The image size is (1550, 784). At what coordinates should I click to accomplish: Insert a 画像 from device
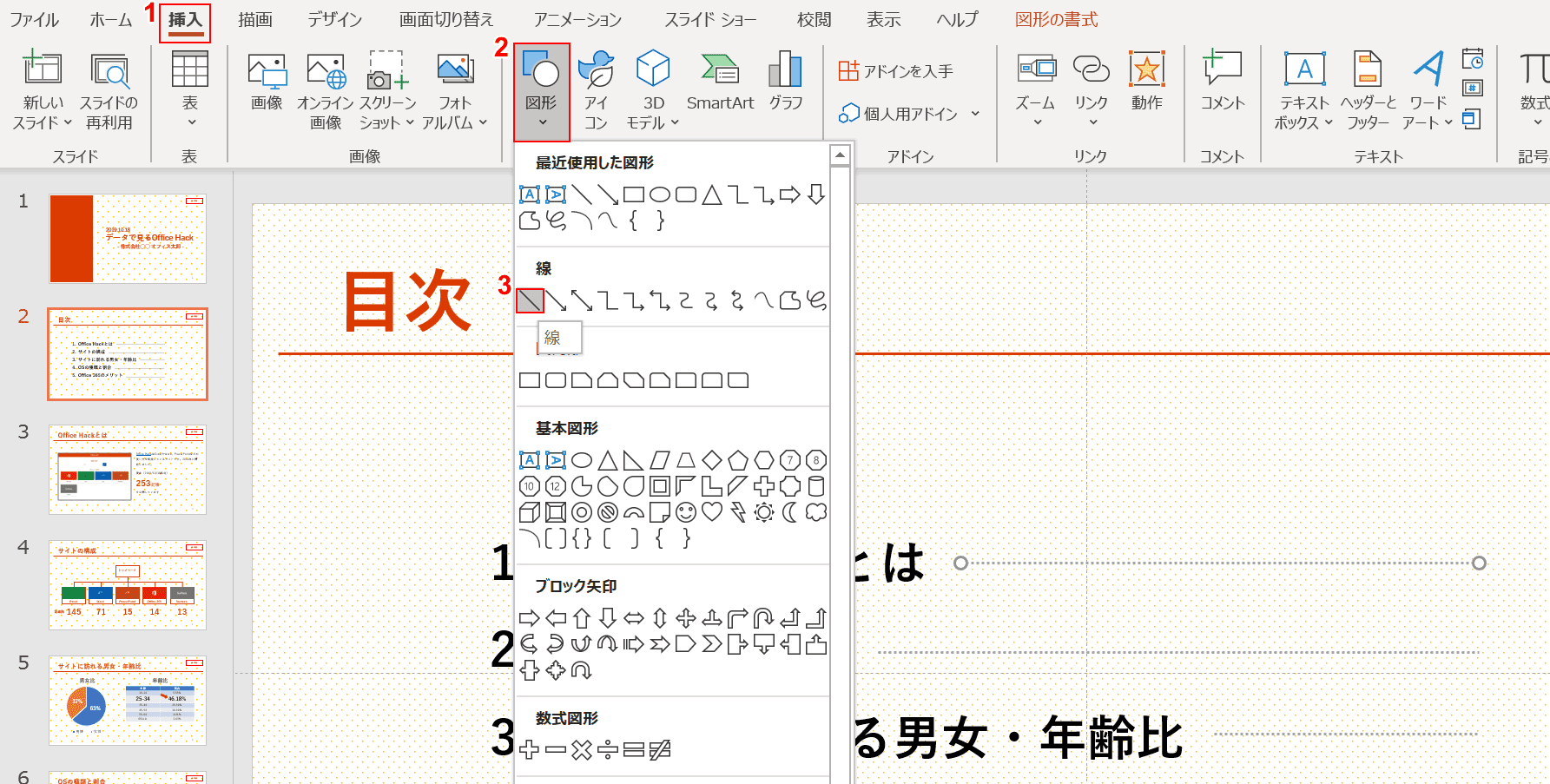click(x=267, y=82)
